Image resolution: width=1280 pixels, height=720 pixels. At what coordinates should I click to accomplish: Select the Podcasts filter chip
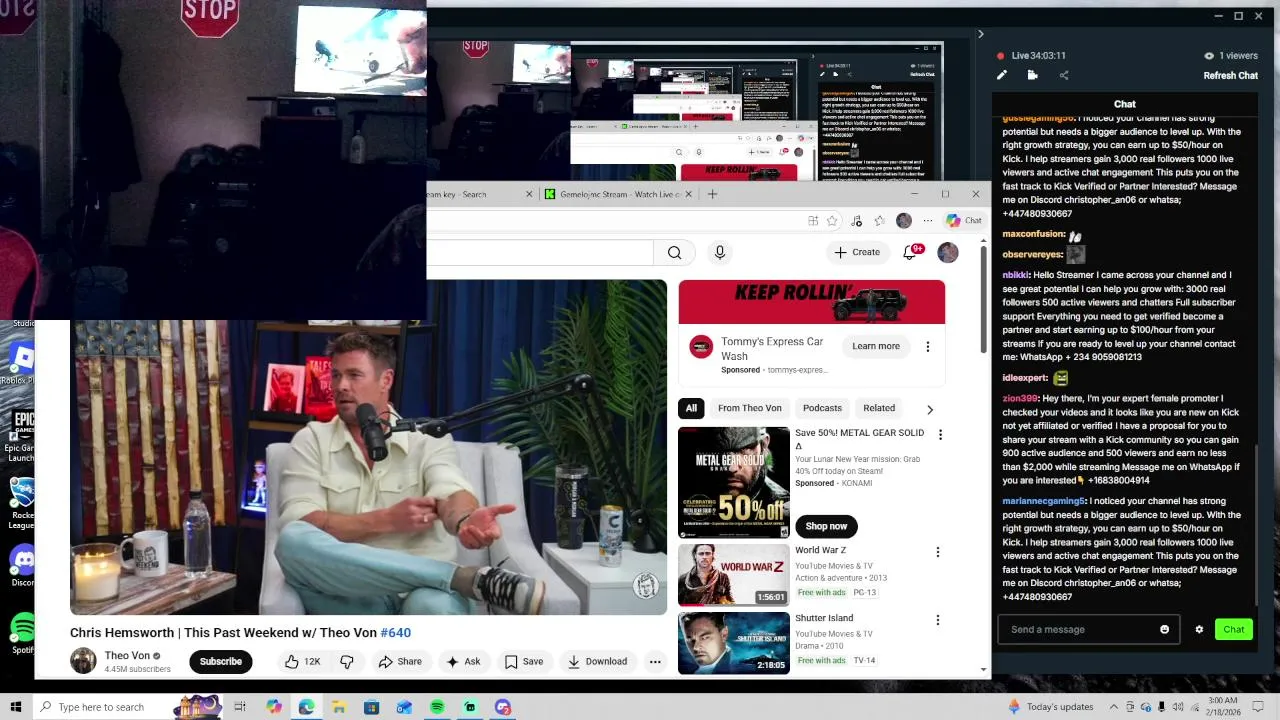(822, 408)
